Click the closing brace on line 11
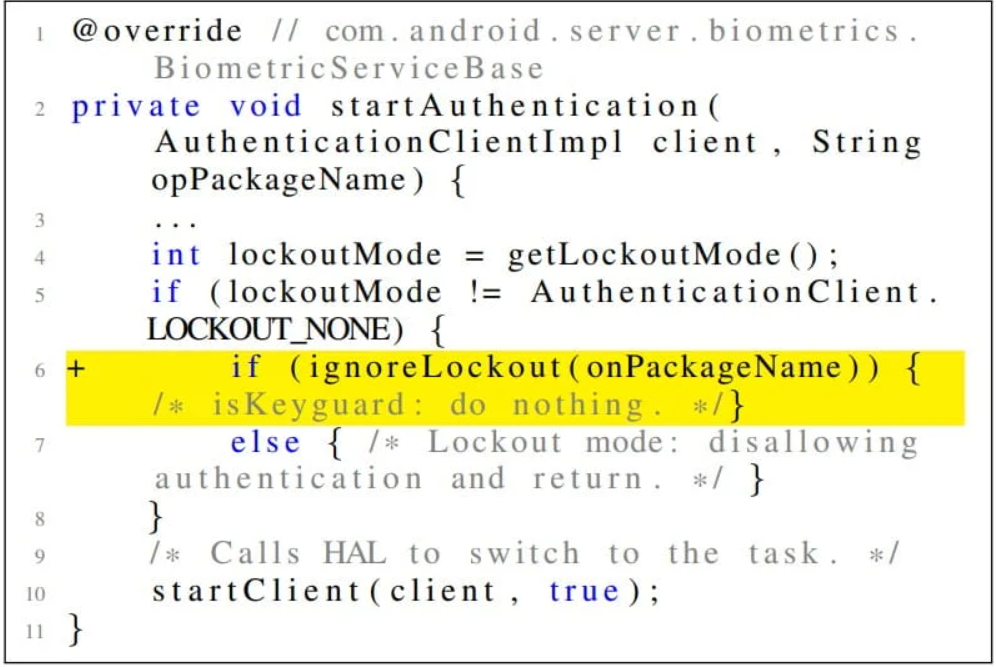The image size is (996, 667). point(76,630)
